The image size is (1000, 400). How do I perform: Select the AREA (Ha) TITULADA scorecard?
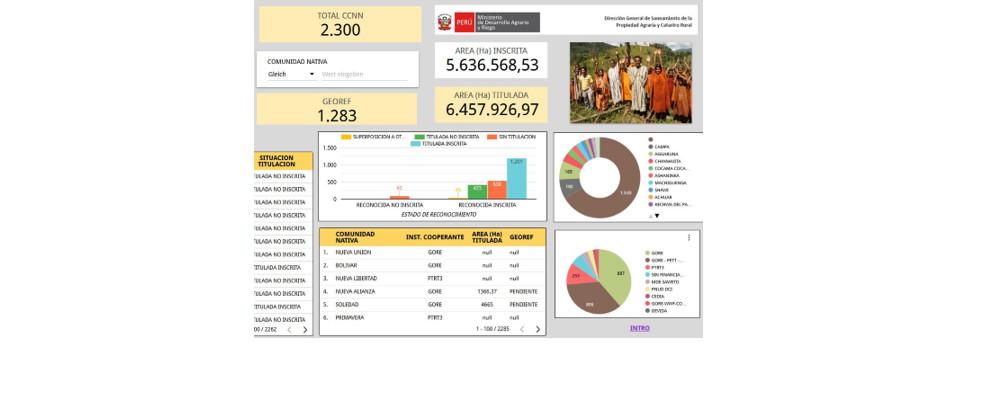click(x=491, y=105)
